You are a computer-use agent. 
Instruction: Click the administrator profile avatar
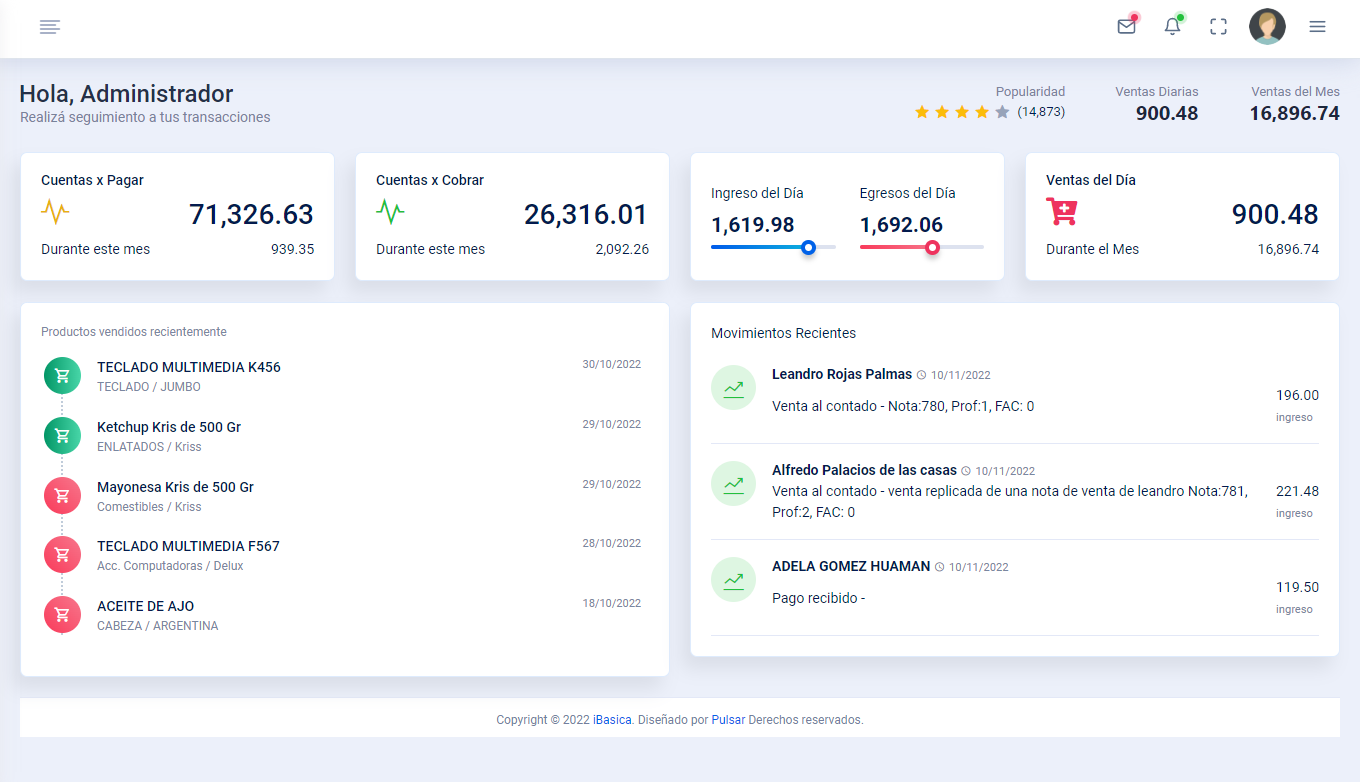point(1267,27)
